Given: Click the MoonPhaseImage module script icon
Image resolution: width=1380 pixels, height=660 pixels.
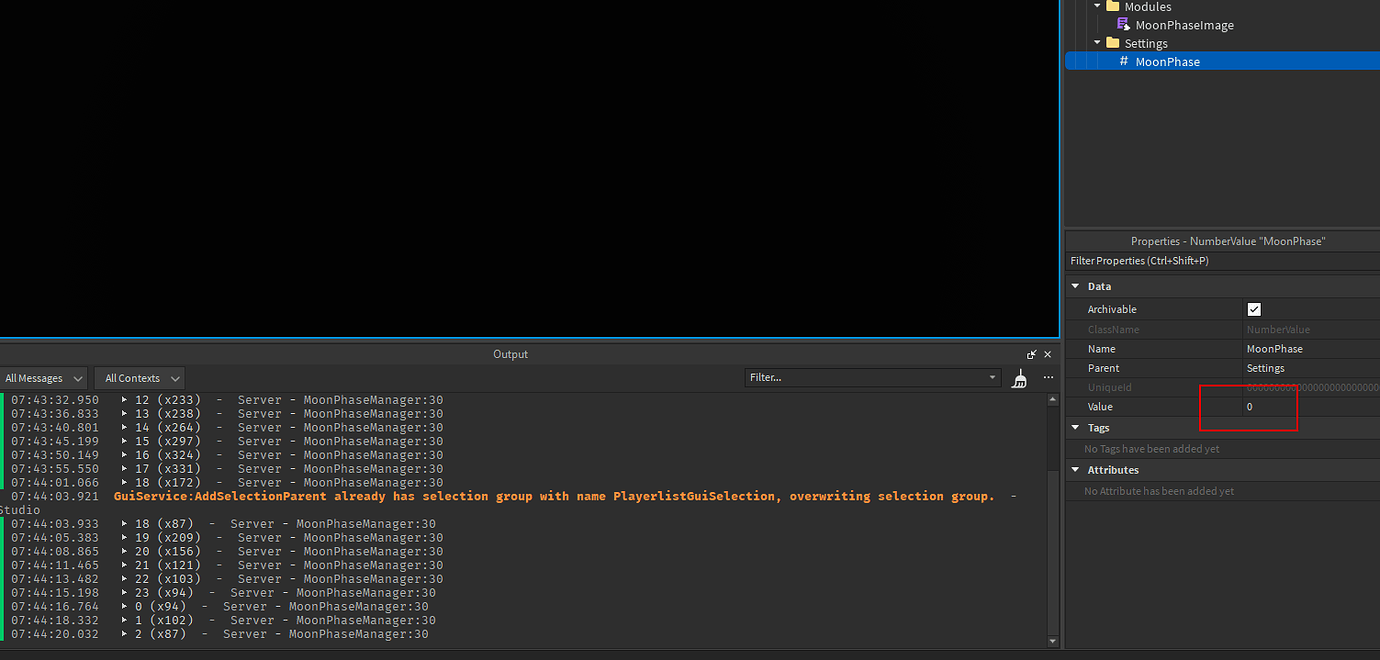Looking at the screenshot, I should (x=1124, y=25).
